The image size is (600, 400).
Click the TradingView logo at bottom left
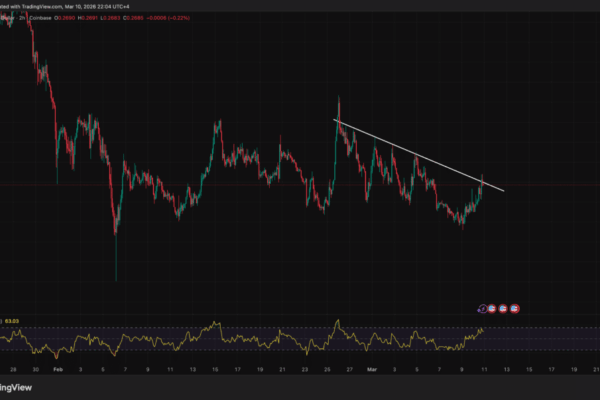[14, 387]
